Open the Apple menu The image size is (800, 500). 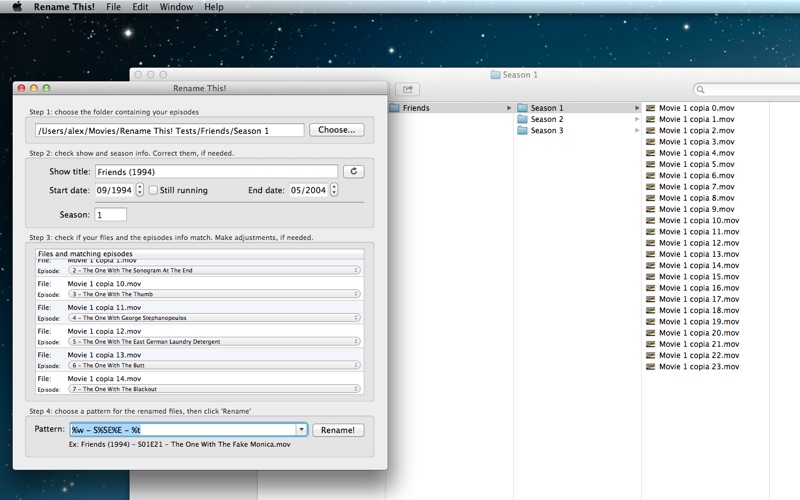(17, 7)
